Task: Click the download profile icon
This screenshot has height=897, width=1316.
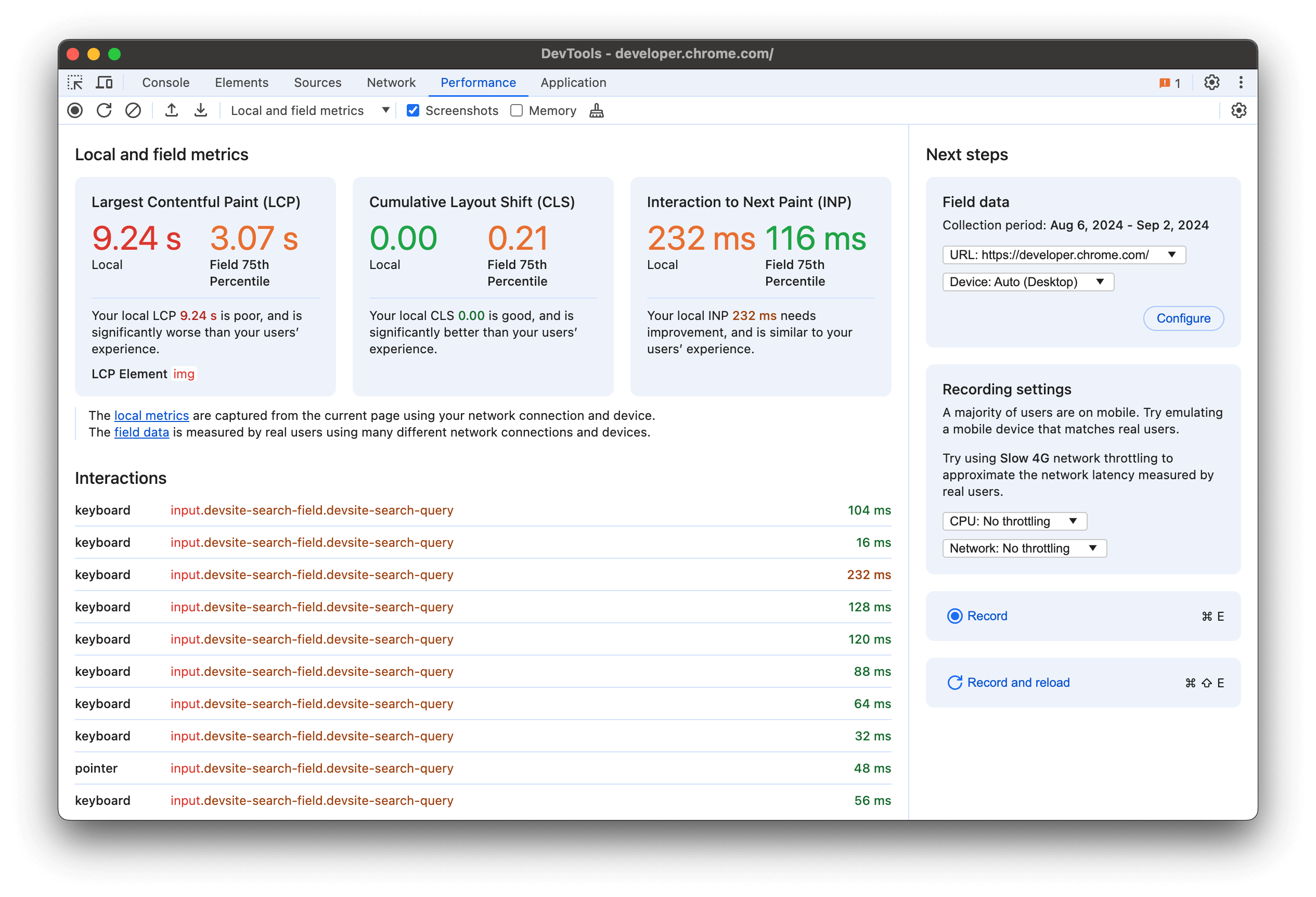Action: (x=199, y=111)
